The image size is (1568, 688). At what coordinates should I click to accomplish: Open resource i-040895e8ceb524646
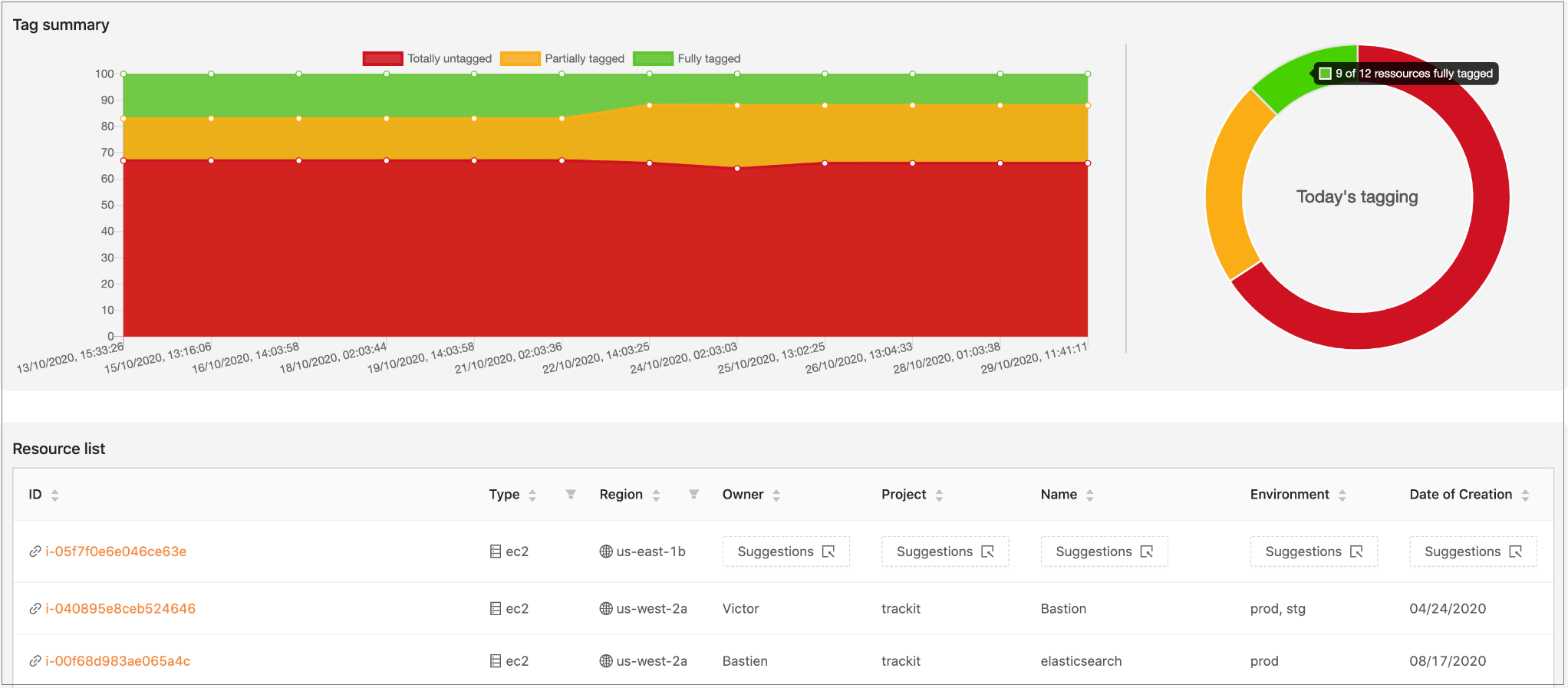coord(120,609)
